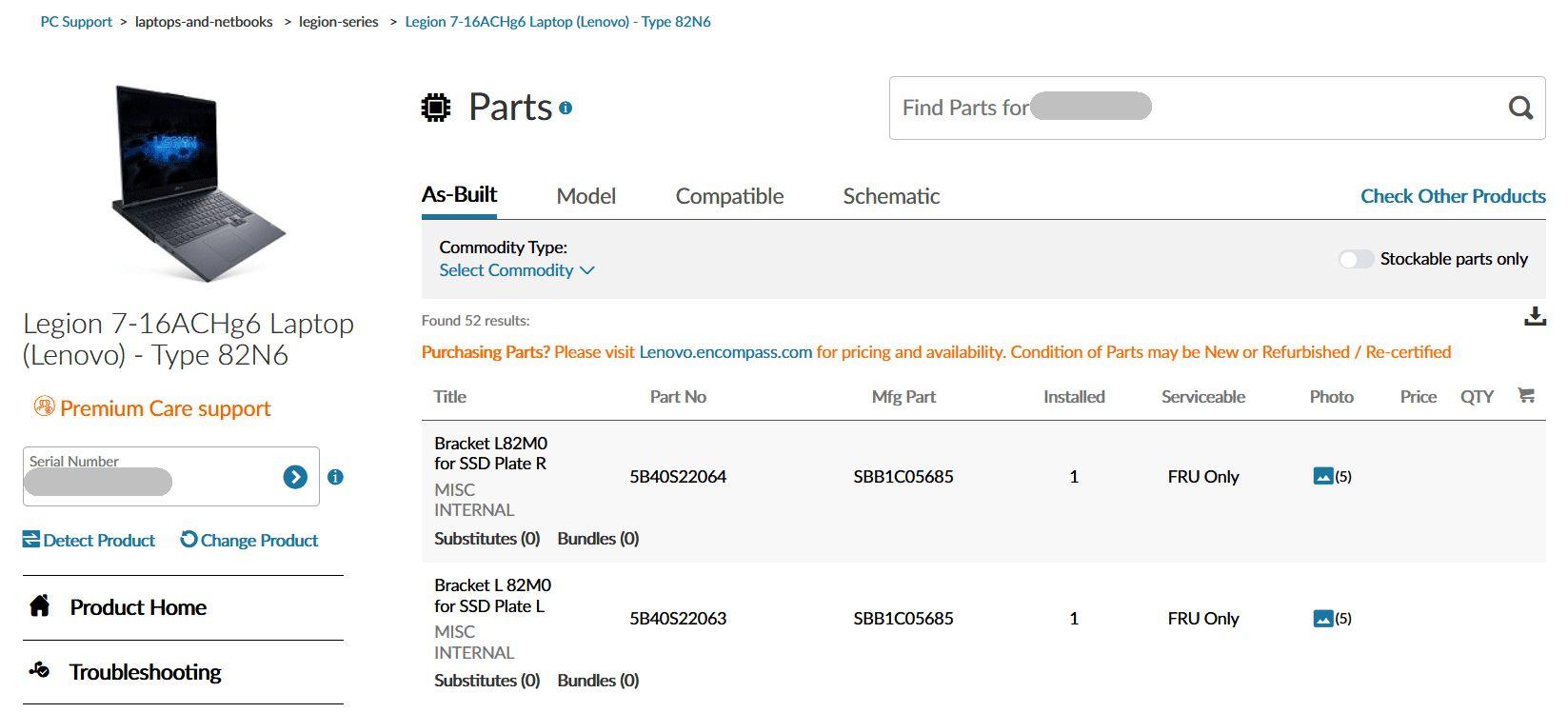Open Product Home in sidebar
The height and width of the screenshot is (713, 1568).
[x=138, y=607]
